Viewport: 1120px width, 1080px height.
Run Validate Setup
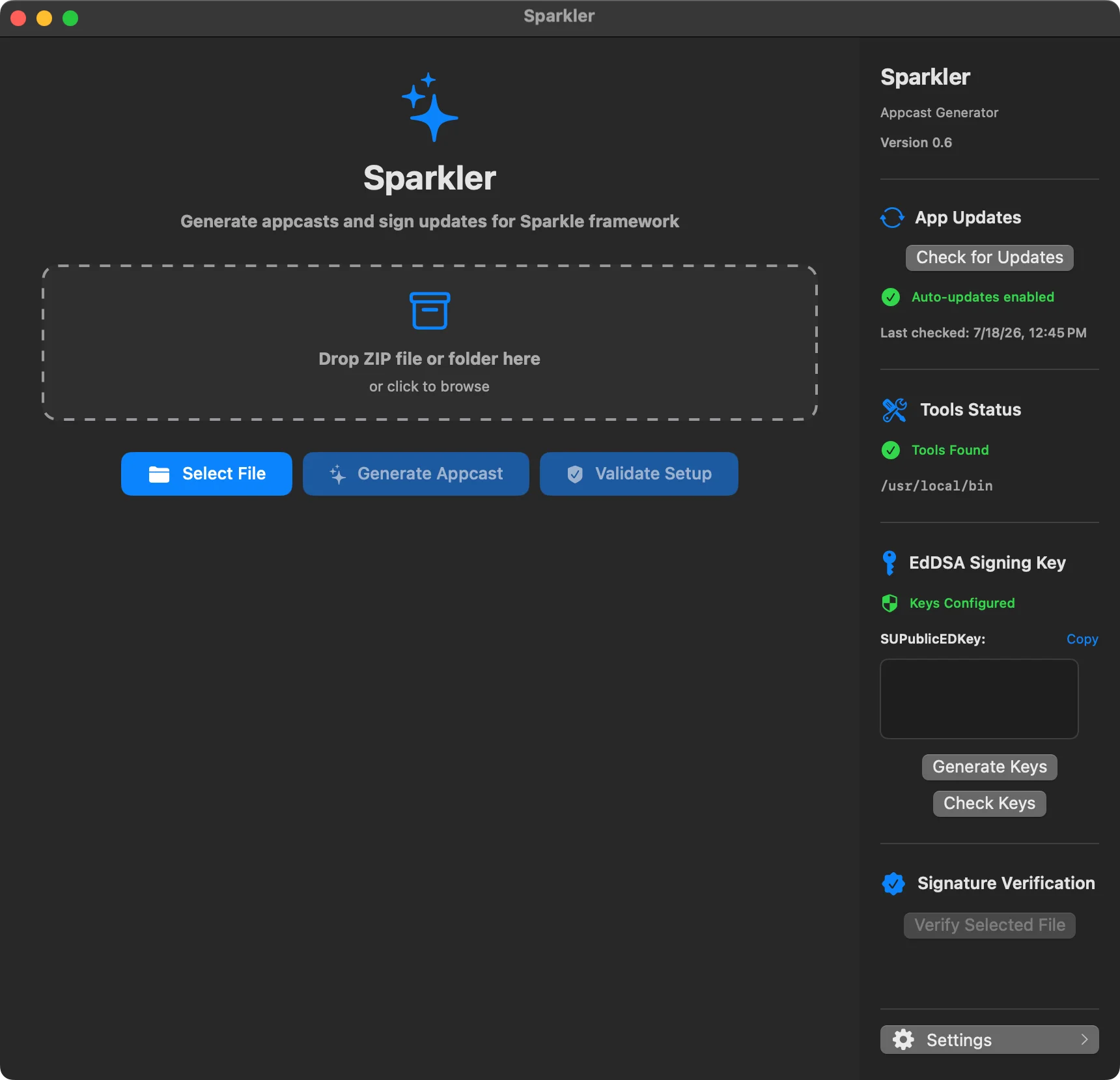[639, 474]
